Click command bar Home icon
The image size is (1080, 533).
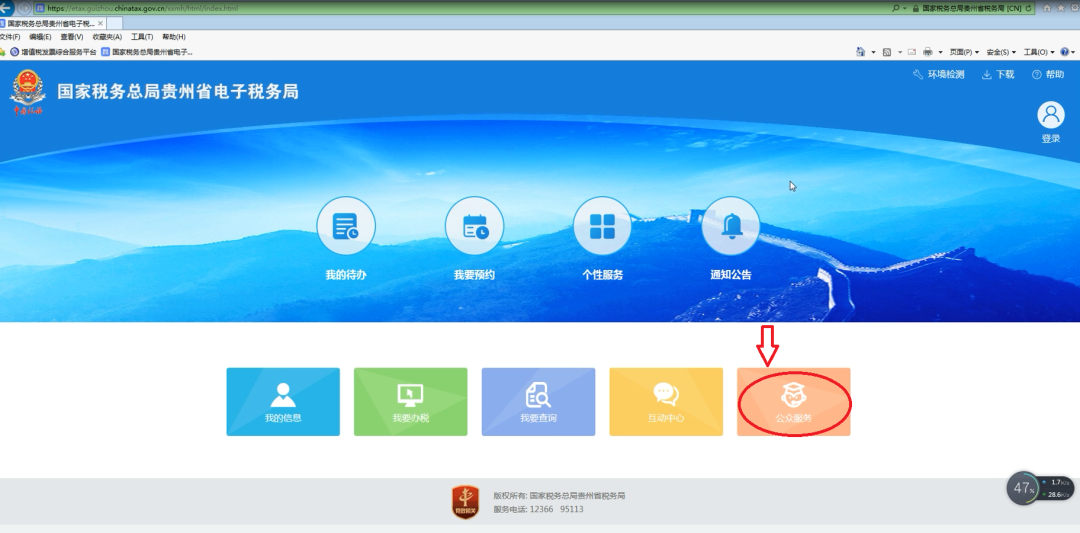(x=860, y=52)
